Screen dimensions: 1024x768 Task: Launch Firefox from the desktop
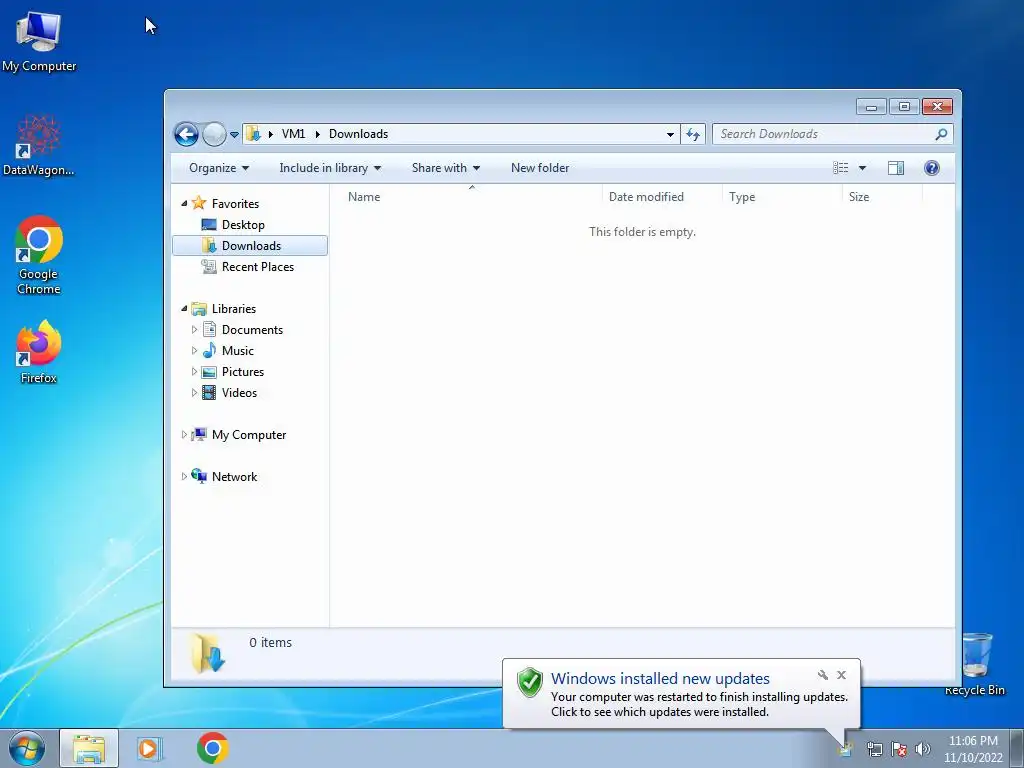pos(39,351)
